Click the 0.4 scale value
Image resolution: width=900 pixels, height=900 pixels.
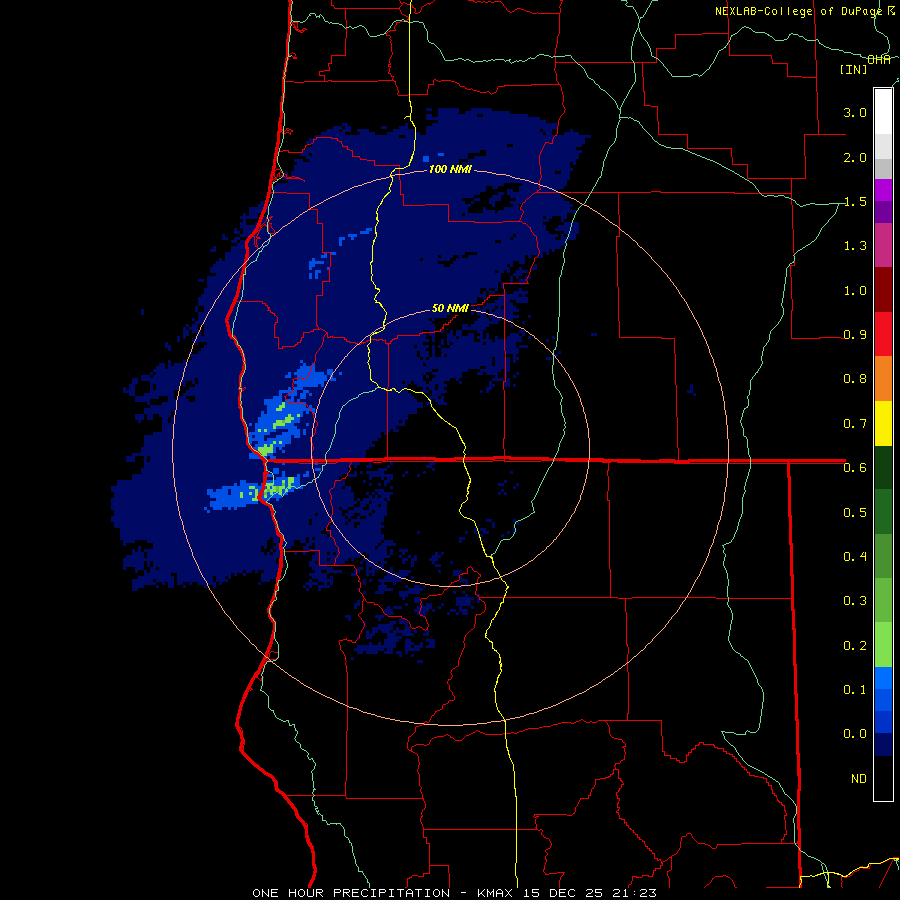855,556
